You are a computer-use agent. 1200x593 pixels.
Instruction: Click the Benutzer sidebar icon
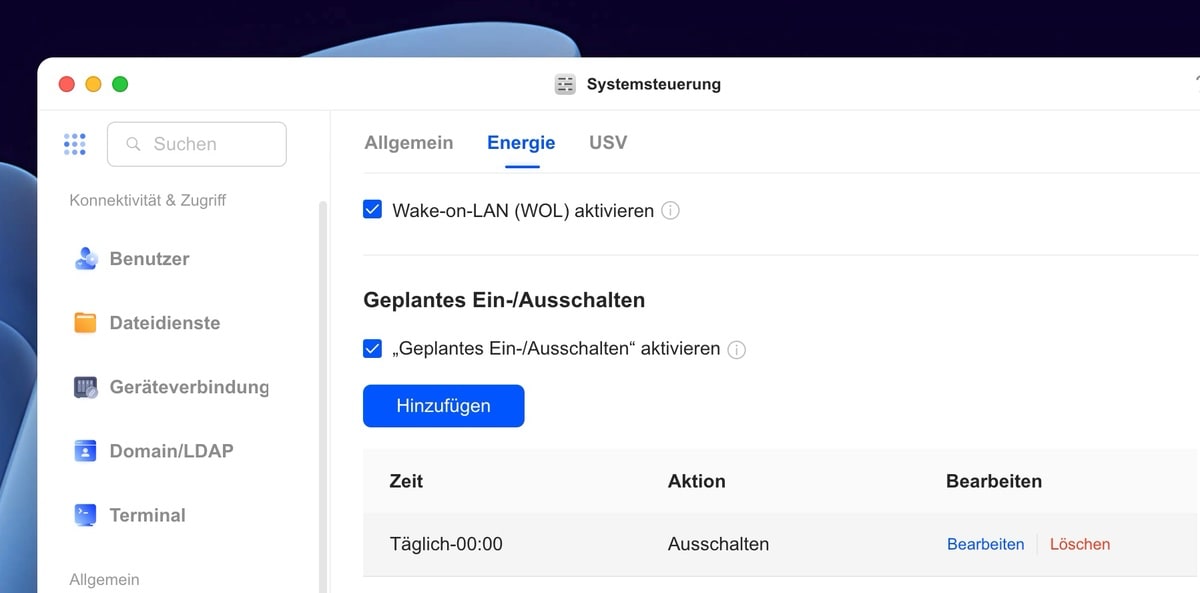(86, 259)
